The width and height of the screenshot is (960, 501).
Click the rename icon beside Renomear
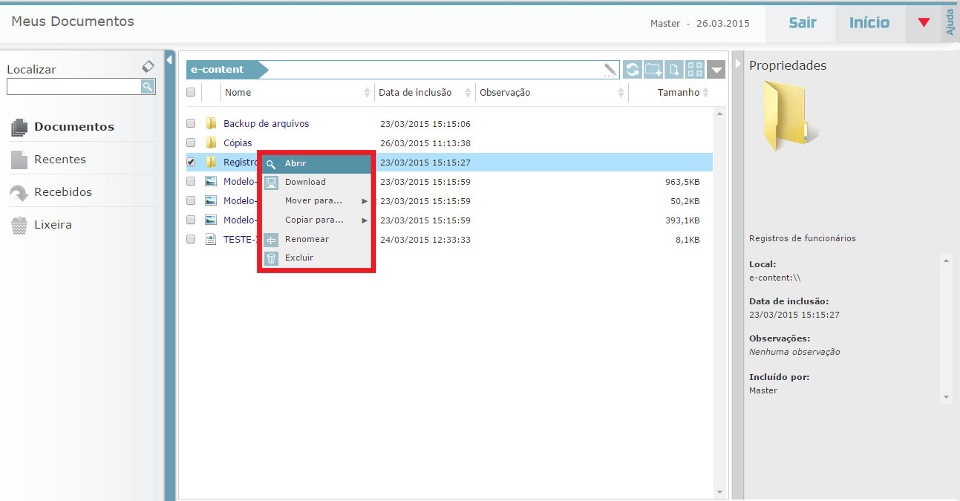pyautogui.click(x=271, y=239)
